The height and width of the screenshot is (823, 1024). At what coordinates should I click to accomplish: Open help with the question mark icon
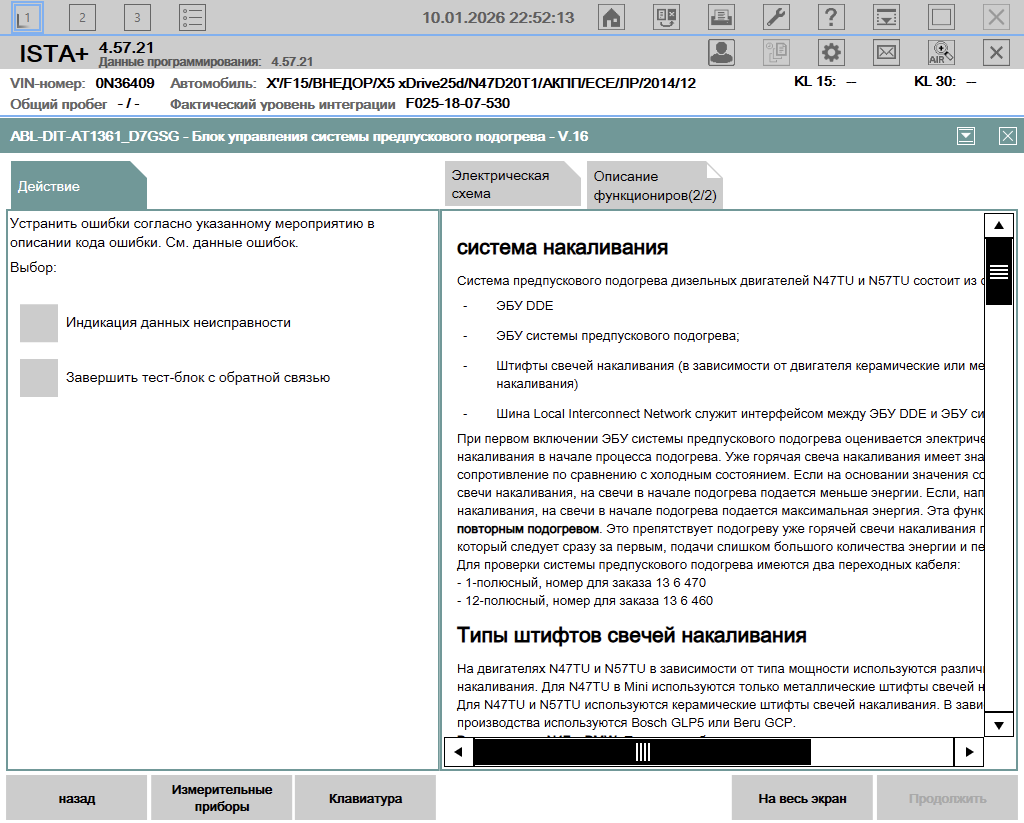[x=831, y=17]
